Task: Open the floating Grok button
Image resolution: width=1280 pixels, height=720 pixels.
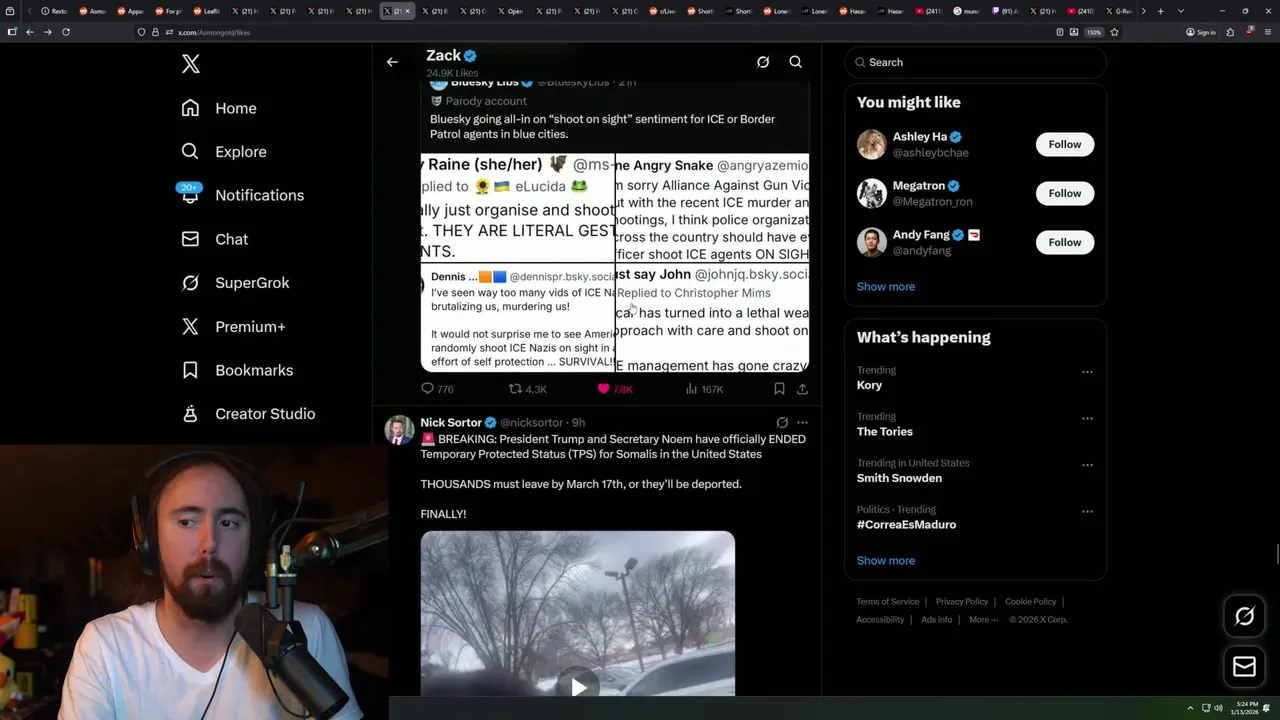Action: click(x=1245, y=617)
